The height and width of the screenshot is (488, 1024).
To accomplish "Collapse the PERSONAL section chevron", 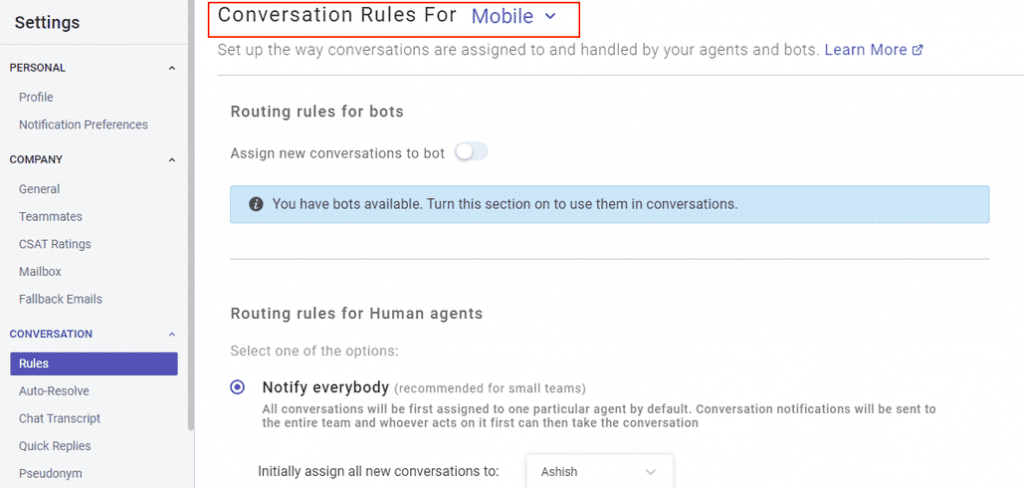I will pyautogui.click(x=172, y=68).
